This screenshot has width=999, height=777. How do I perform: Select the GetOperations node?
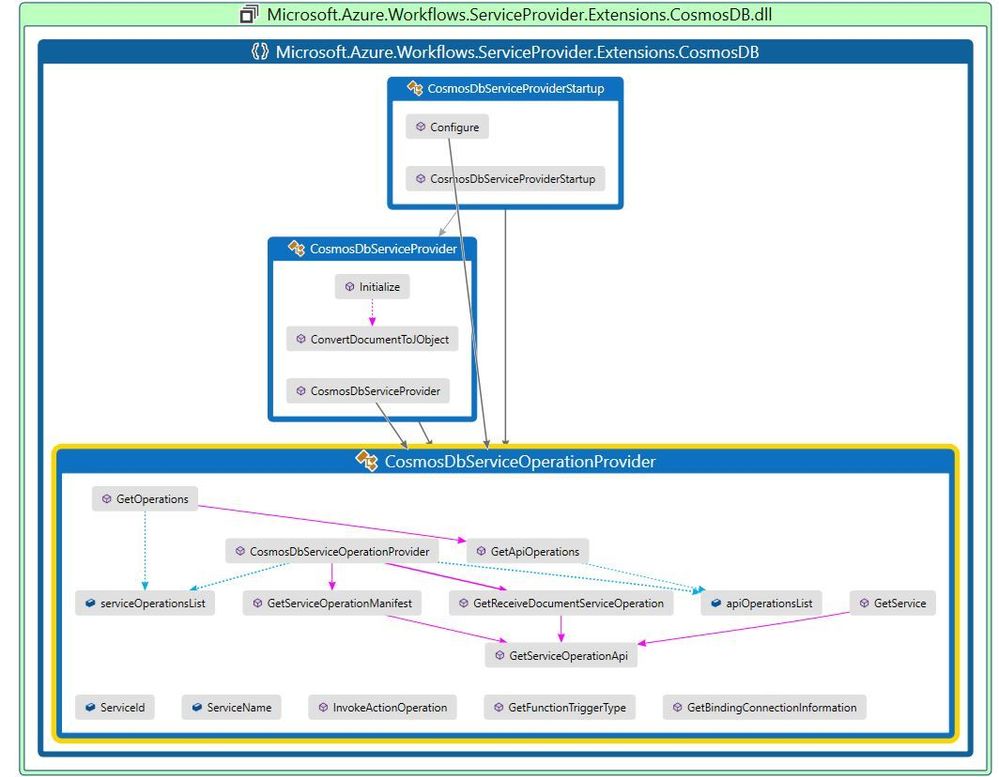coord(145,499)
